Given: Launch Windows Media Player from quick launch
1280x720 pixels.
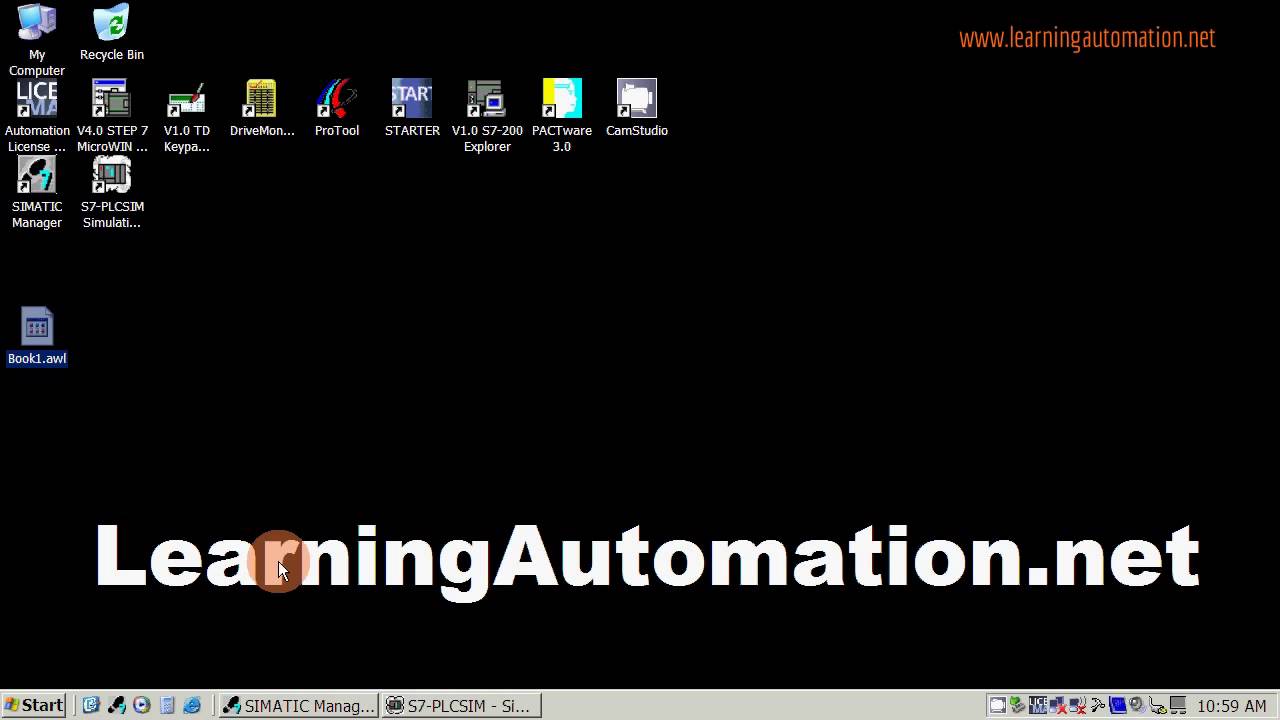Looking at the screenshot, I should tap(141, 705).
